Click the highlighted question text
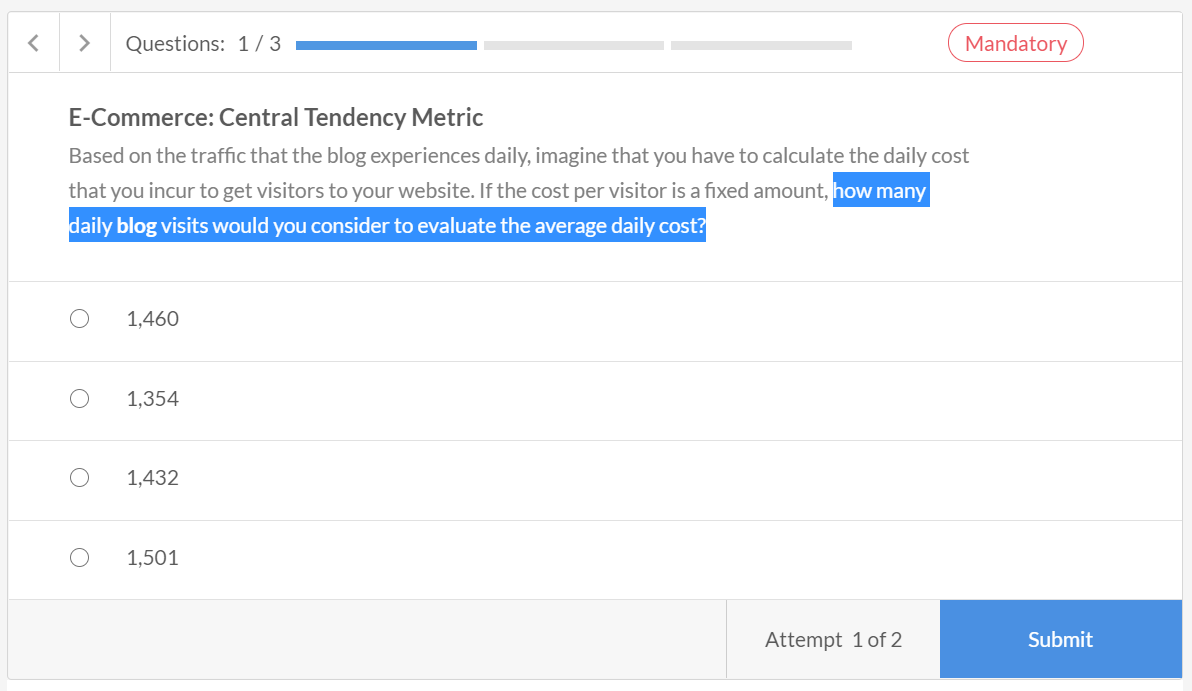 [387, 226]
